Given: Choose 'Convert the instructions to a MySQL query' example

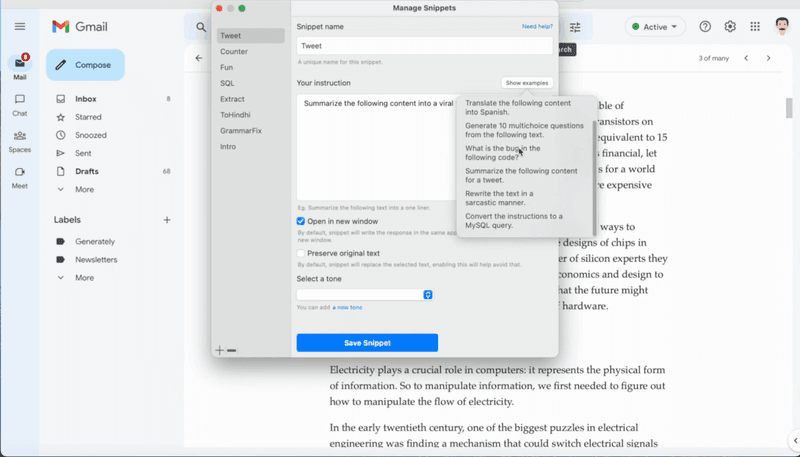Looking at the screenshot, I should click(x=514, y=220).
